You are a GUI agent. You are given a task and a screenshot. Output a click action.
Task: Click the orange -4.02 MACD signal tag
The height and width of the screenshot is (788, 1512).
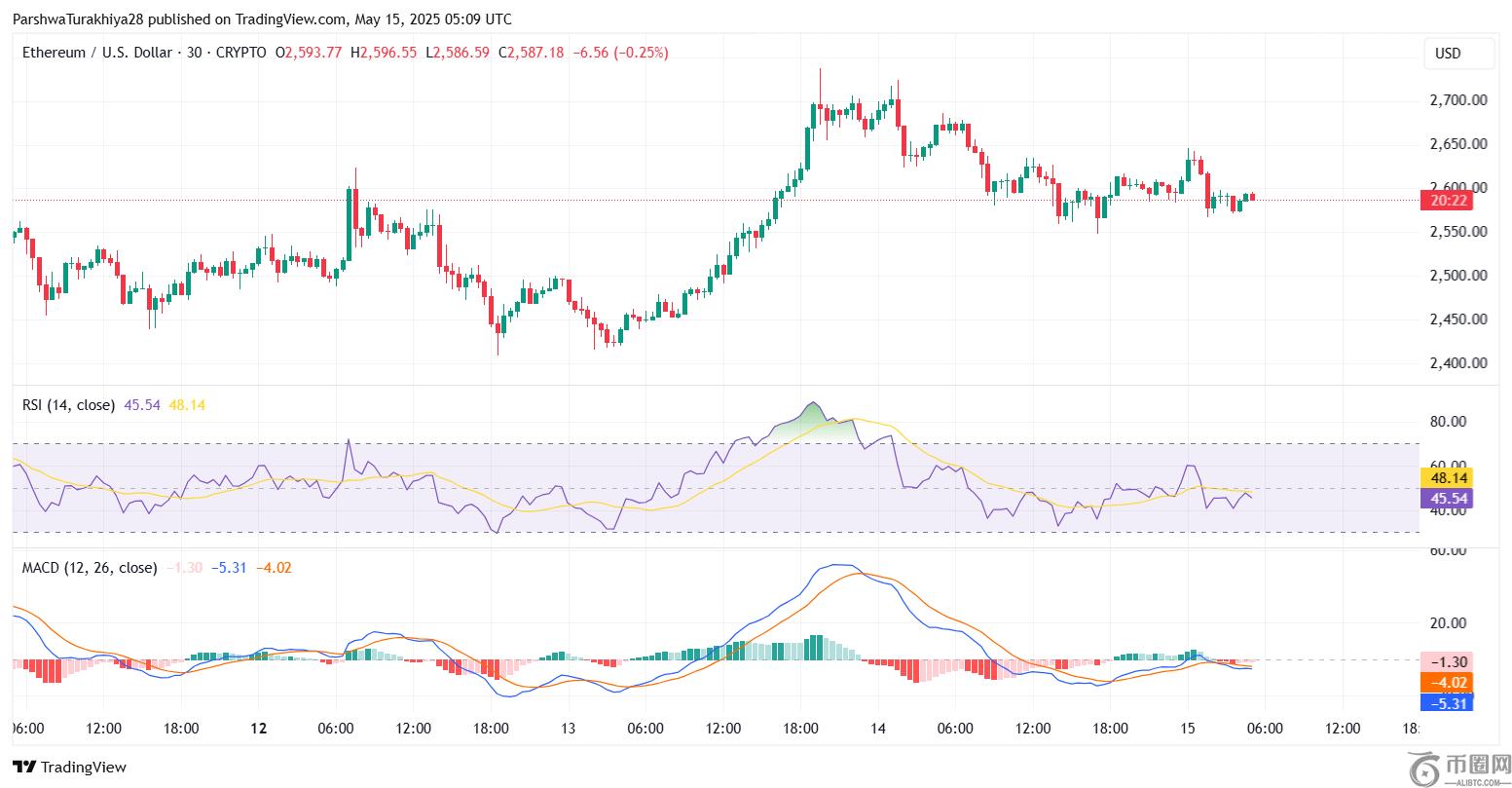tap(1446, 682)
